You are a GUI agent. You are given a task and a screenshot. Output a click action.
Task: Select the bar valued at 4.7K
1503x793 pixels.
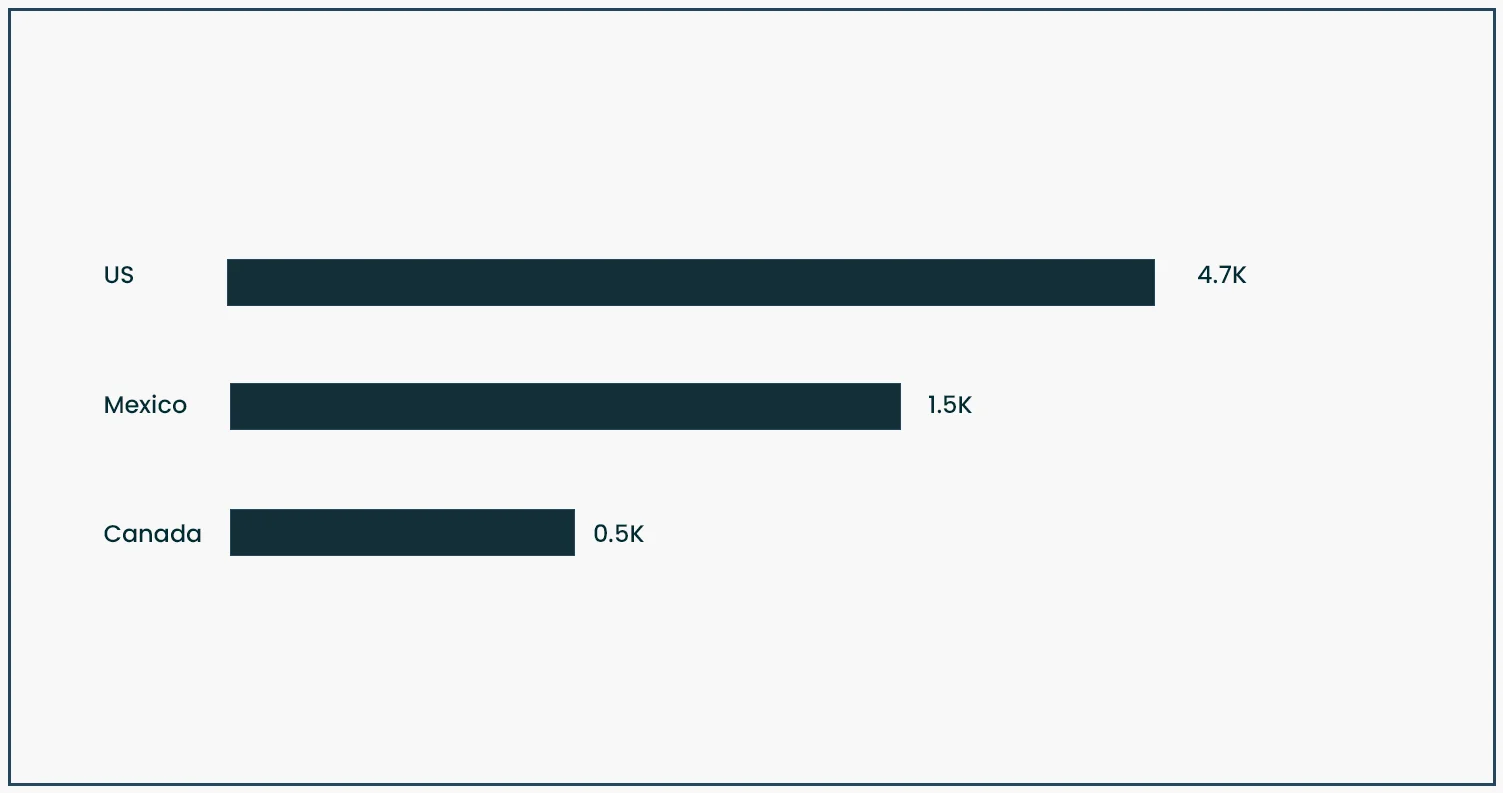click(690, 282)
